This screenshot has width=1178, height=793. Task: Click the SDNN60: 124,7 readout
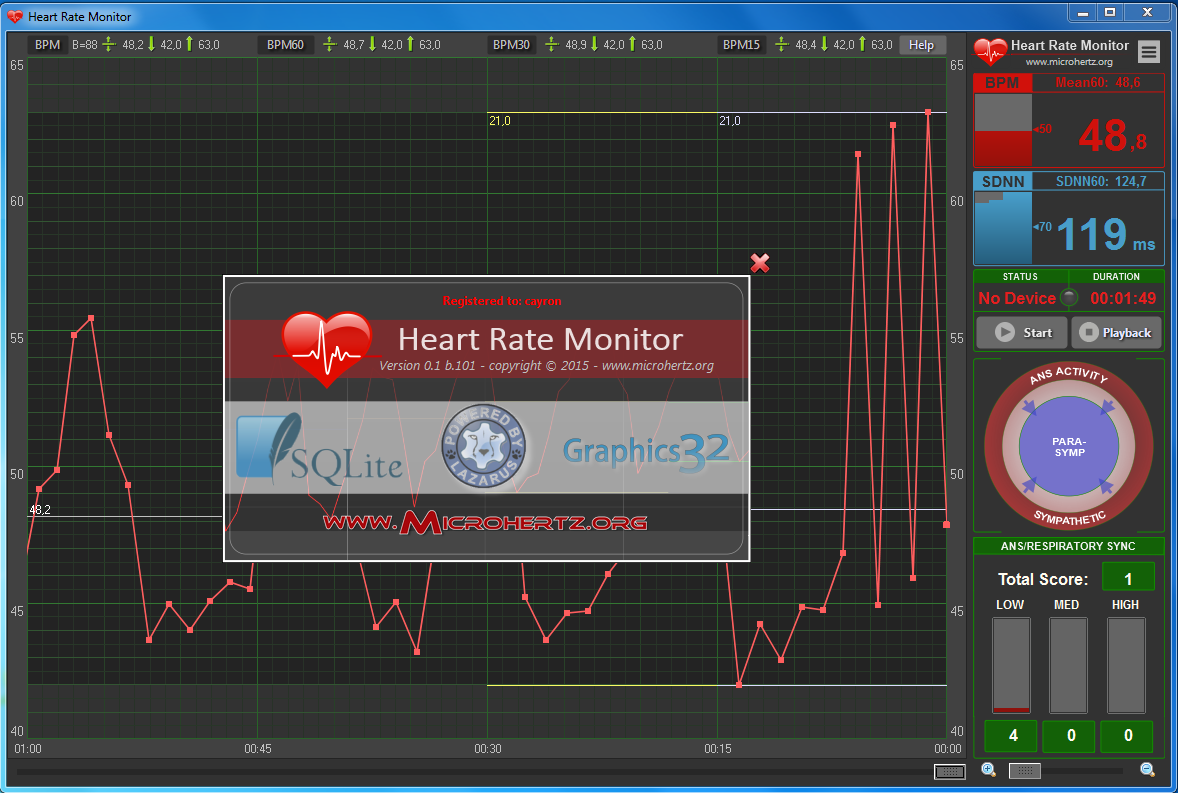(1101, 181)
